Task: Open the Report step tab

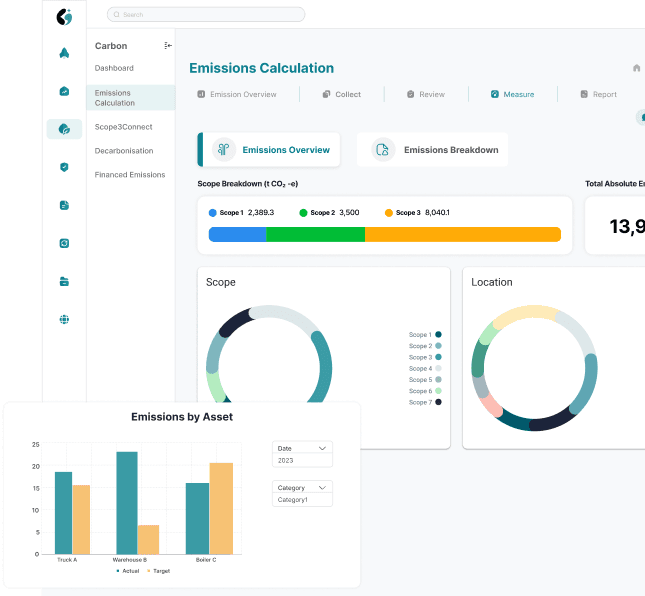Action: [x=598, y=94]
